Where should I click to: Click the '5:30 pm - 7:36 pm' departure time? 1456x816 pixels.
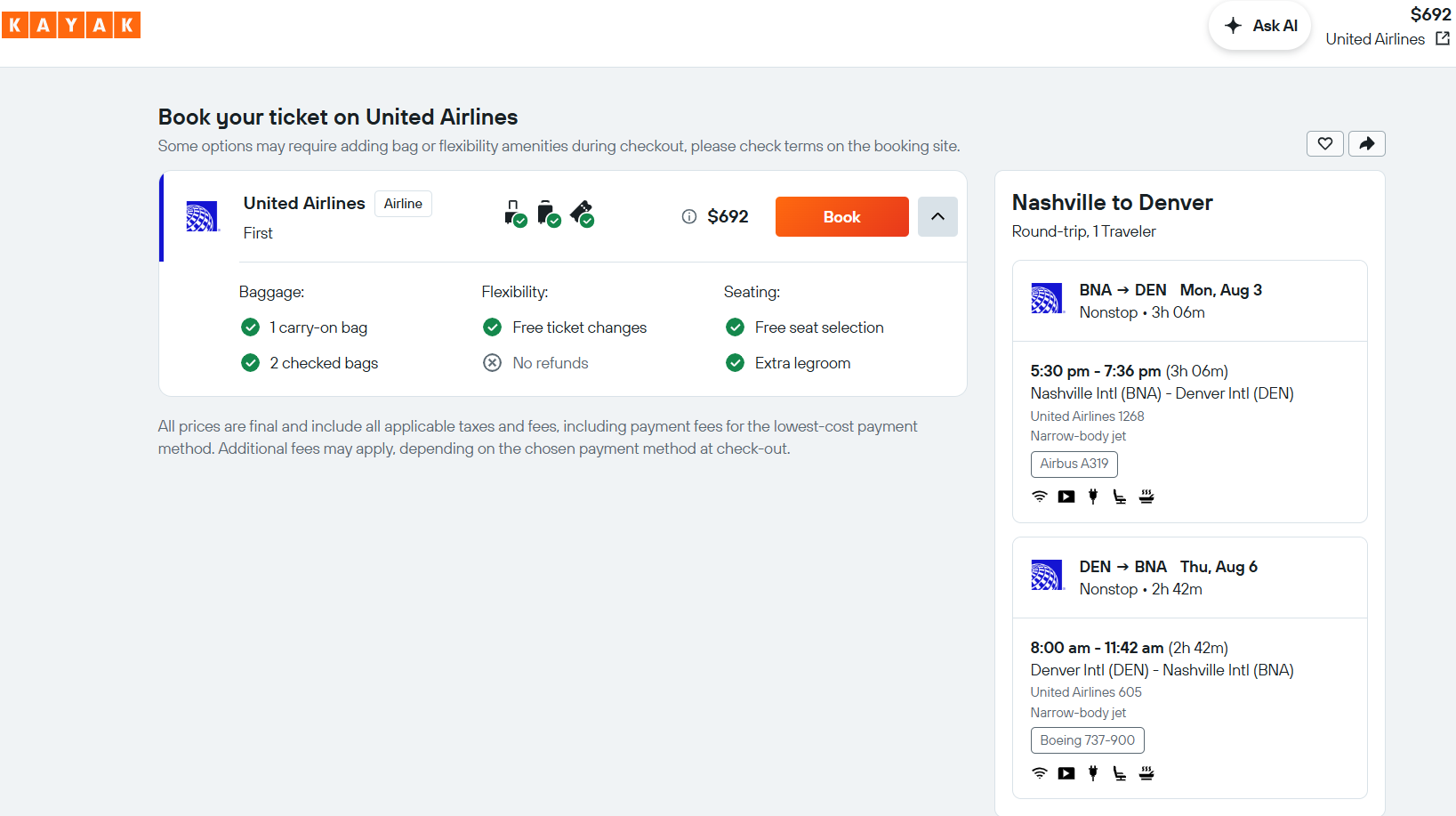click(1096, 371)
